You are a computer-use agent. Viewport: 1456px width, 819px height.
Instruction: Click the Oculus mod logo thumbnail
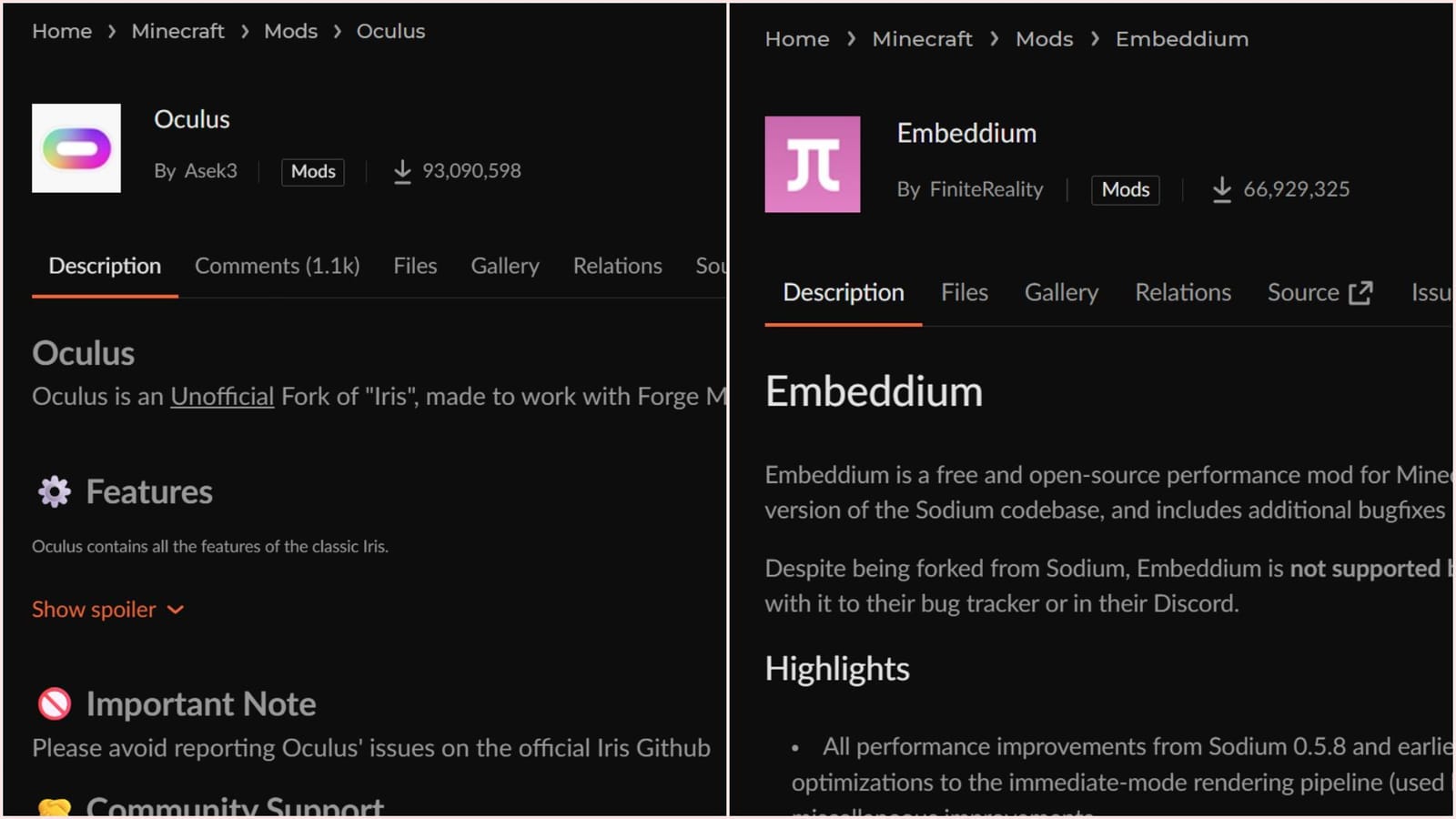(x=76, y=148)
